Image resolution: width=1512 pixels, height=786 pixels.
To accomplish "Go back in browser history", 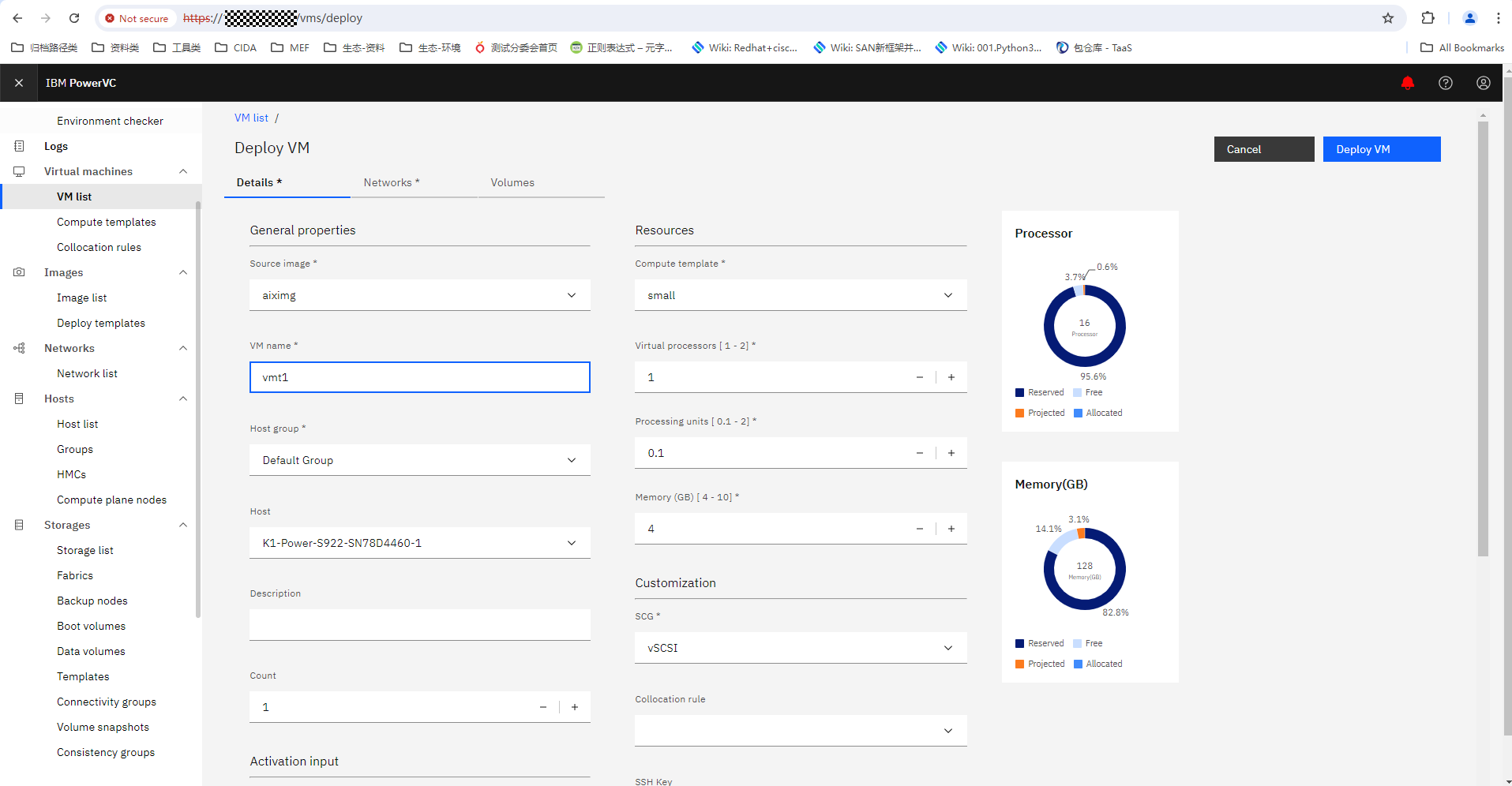I will tap(17, 18).
